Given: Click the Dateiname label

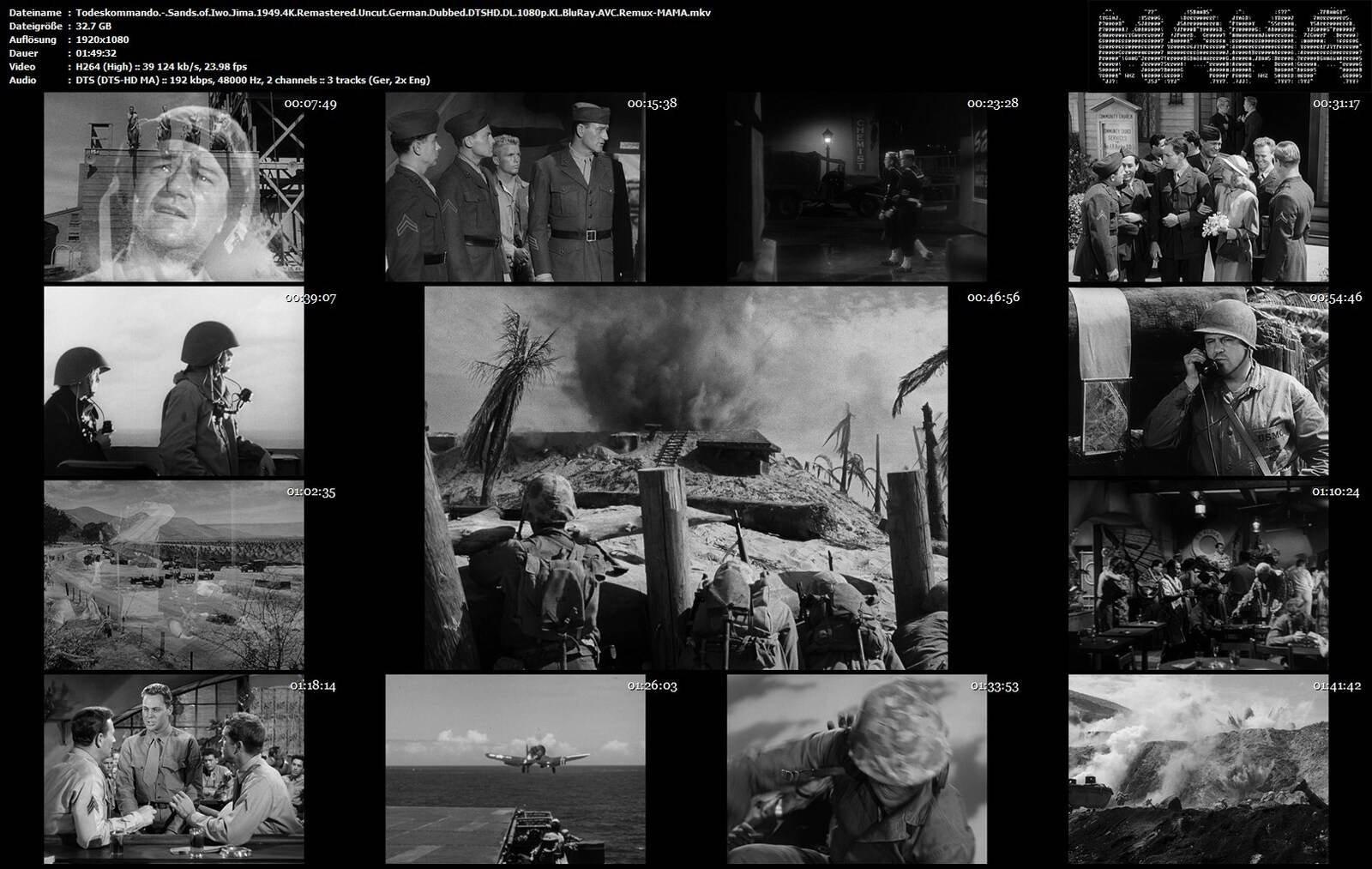Looking at the screenshot, I should pyautogui.click(x=34, y=13).
